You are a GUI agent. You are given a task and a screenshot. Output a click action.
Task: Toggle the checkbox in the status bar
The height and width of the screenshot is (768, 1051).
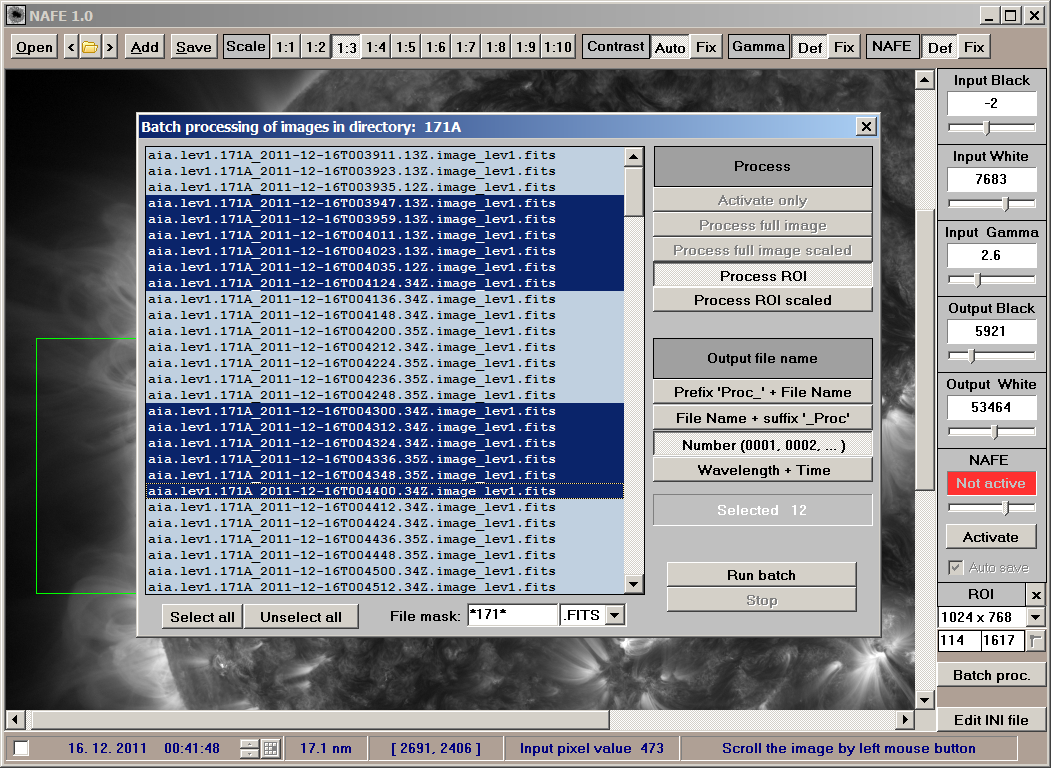21,748
